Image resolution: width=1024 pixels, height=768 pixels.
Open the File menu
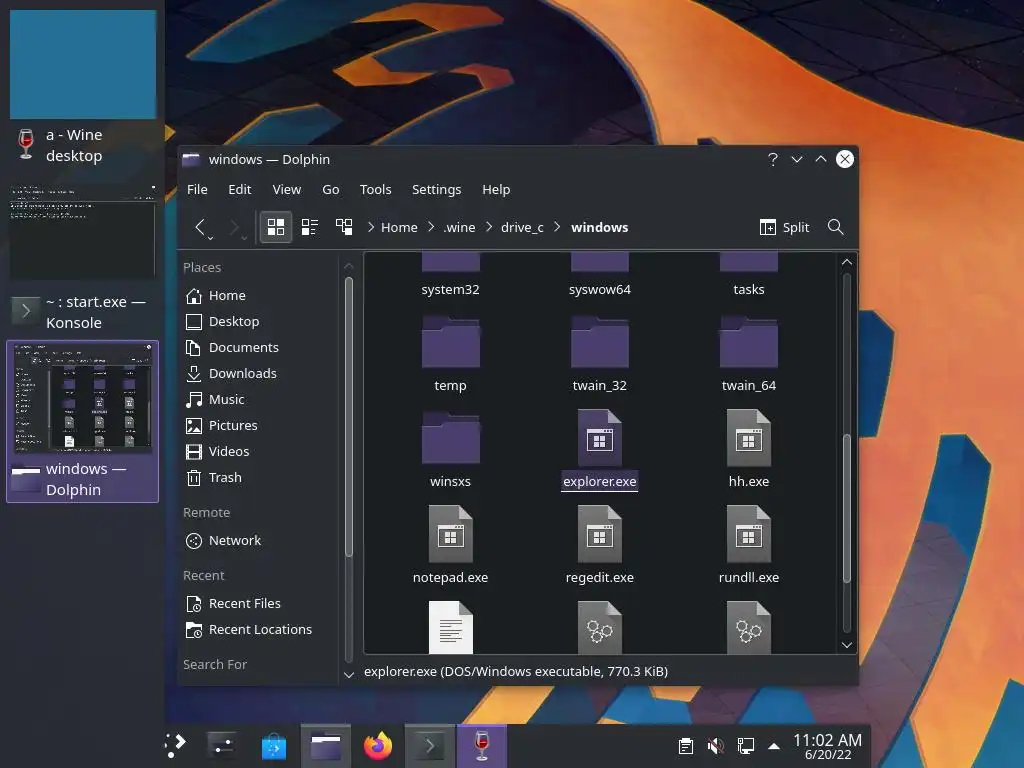tap(197, 189)
